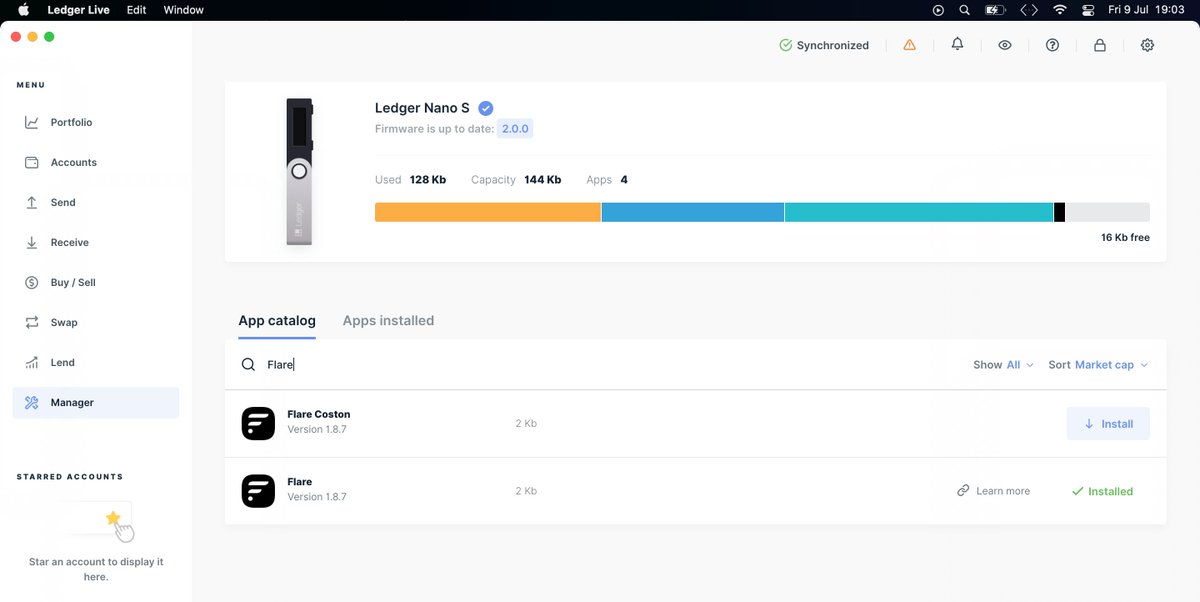Select Manager in the sidebar menu
This screenshot has height=602, width=1200.
[x=96, y=402]
